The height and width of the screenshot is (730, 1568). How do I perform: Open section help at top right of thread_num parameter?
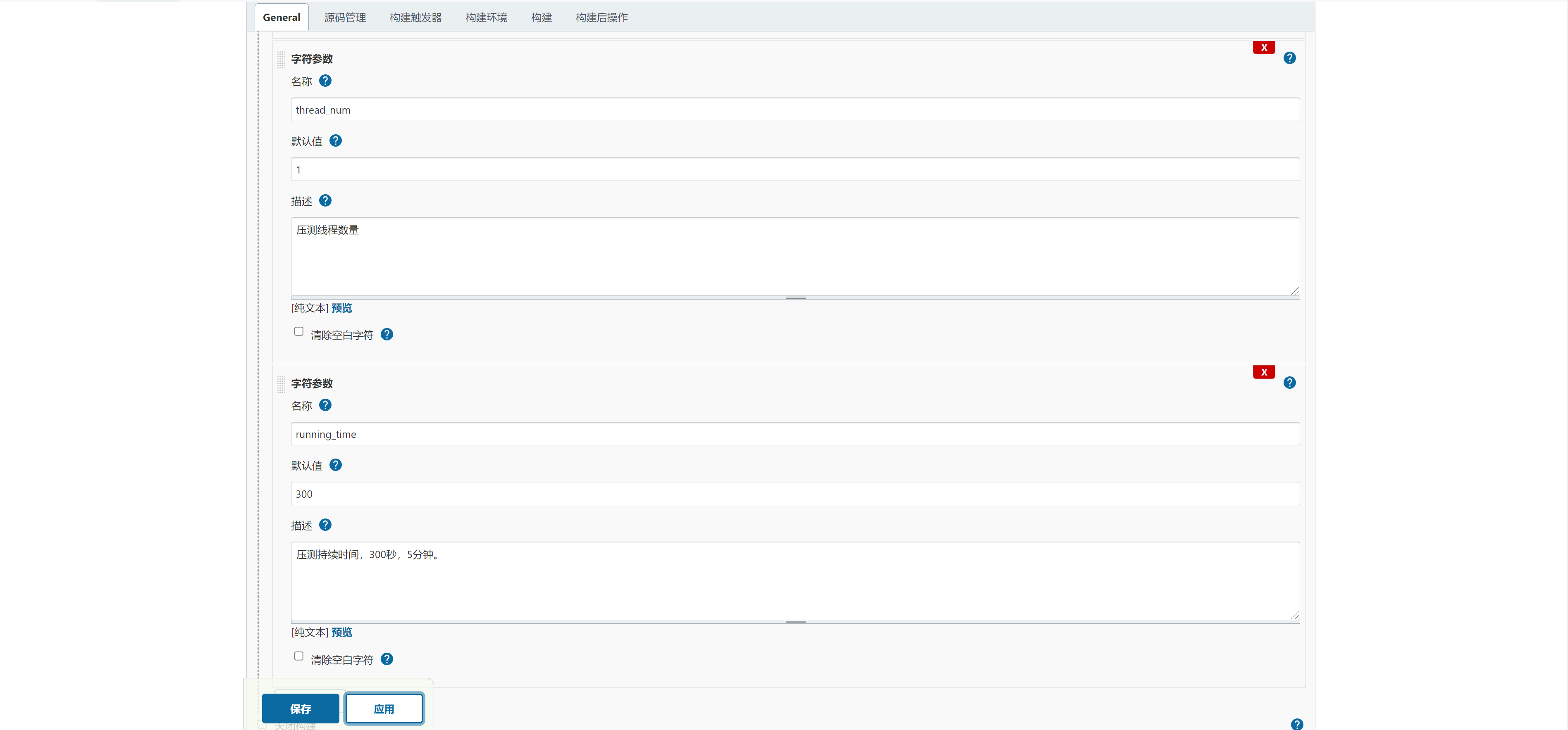pyautogui.click(x=1289, y=58)
